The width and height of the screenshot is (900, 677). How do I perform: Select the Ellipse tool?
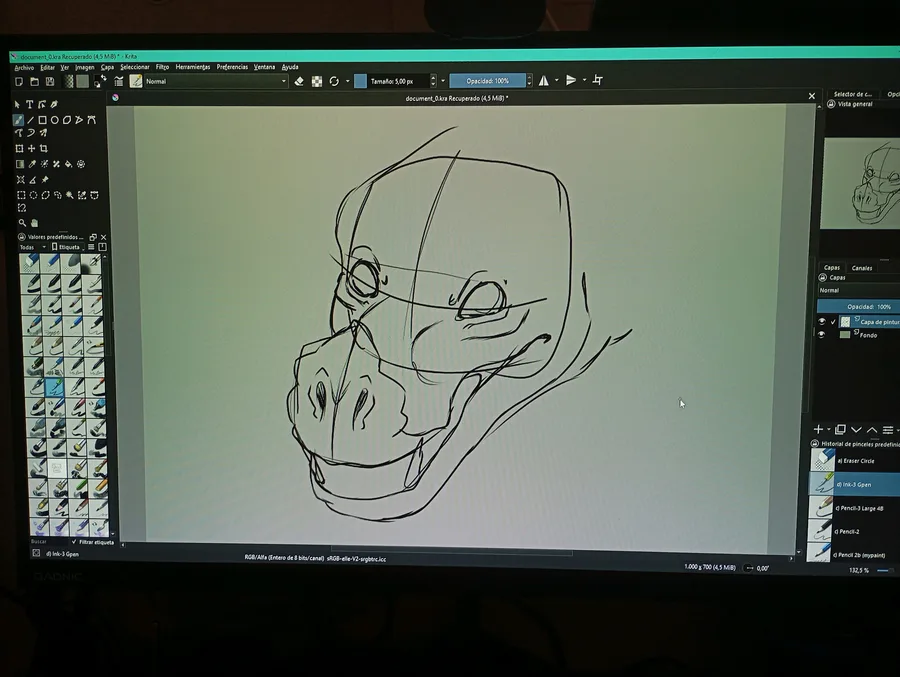[55, 120]
